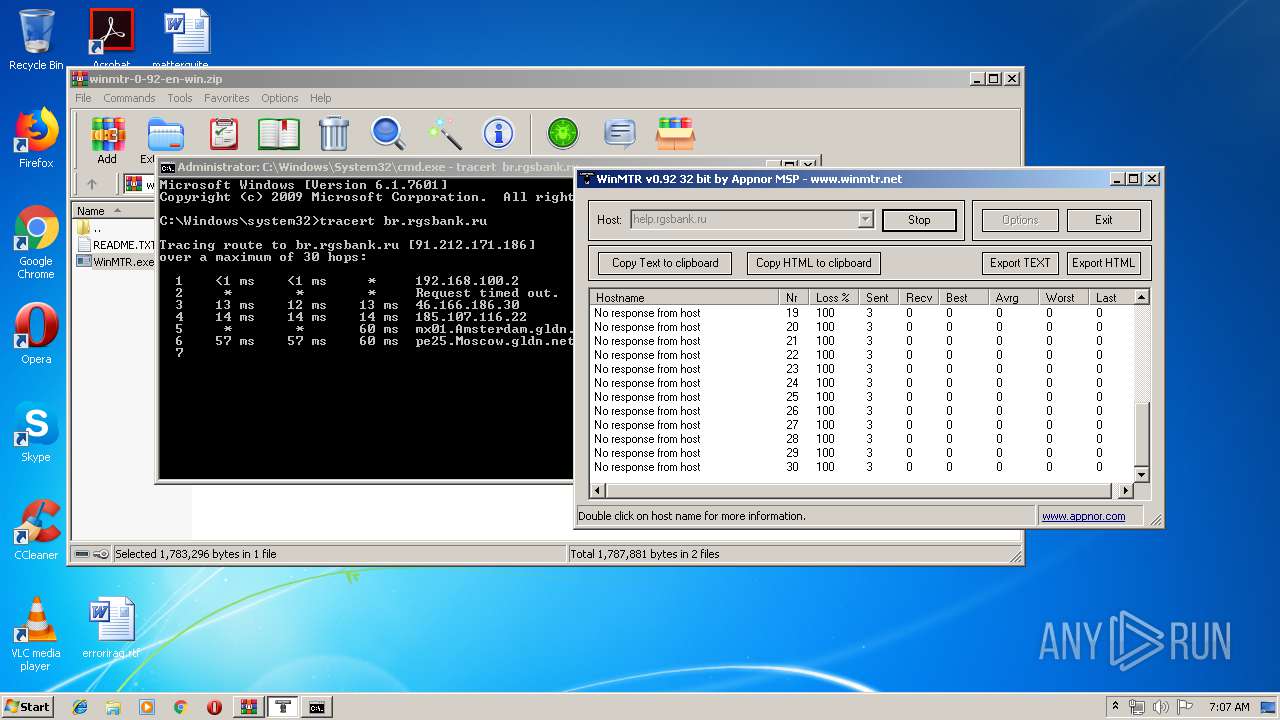Click the Info icon in WinRAR toolbar
Image resolution: width=1280 pixels, height=720 pixels.
click(498, 134)
